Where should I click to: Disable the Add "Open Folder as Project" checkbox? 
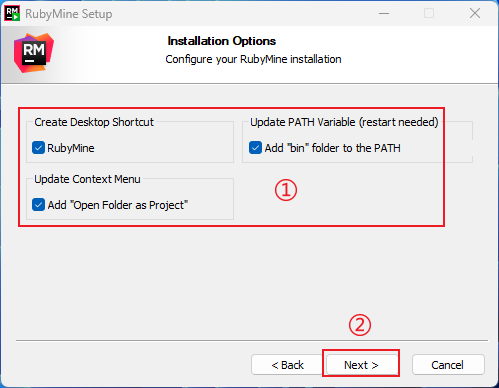pyautogui.click(x=38, y=205)
